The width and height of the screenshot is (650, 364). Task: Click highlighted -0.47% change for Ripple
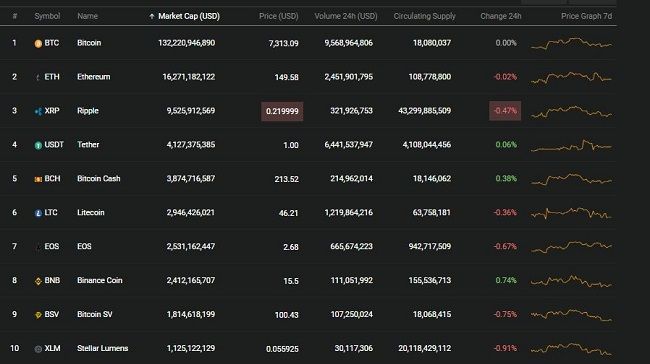[505, 111]
